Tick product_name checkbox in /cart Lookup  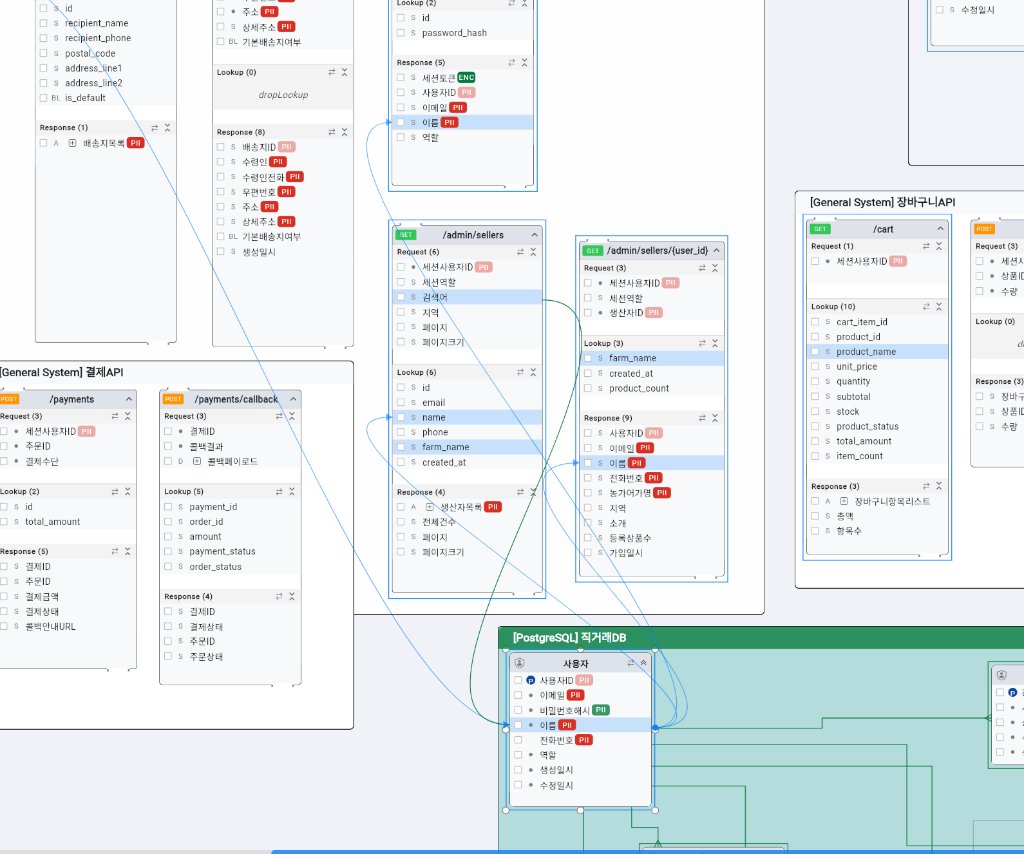[x=815, y=352]
